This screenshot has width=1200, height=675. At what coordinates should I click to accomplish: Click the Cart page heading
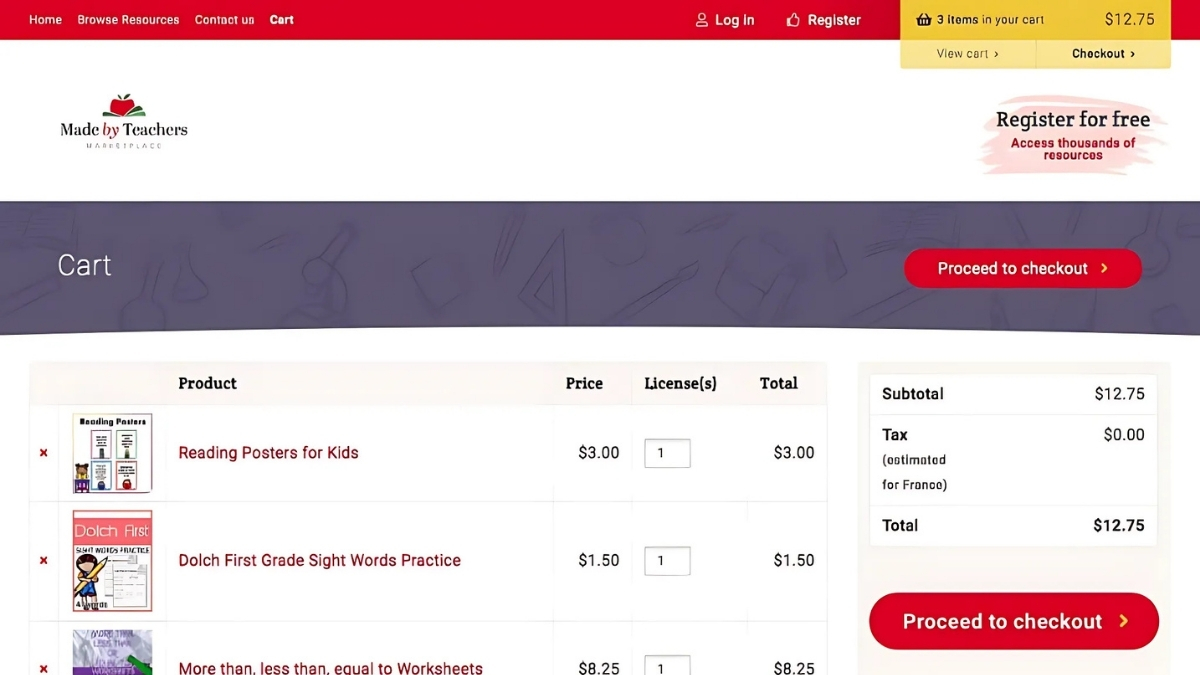pyautogui.click(x=84, y=265)
